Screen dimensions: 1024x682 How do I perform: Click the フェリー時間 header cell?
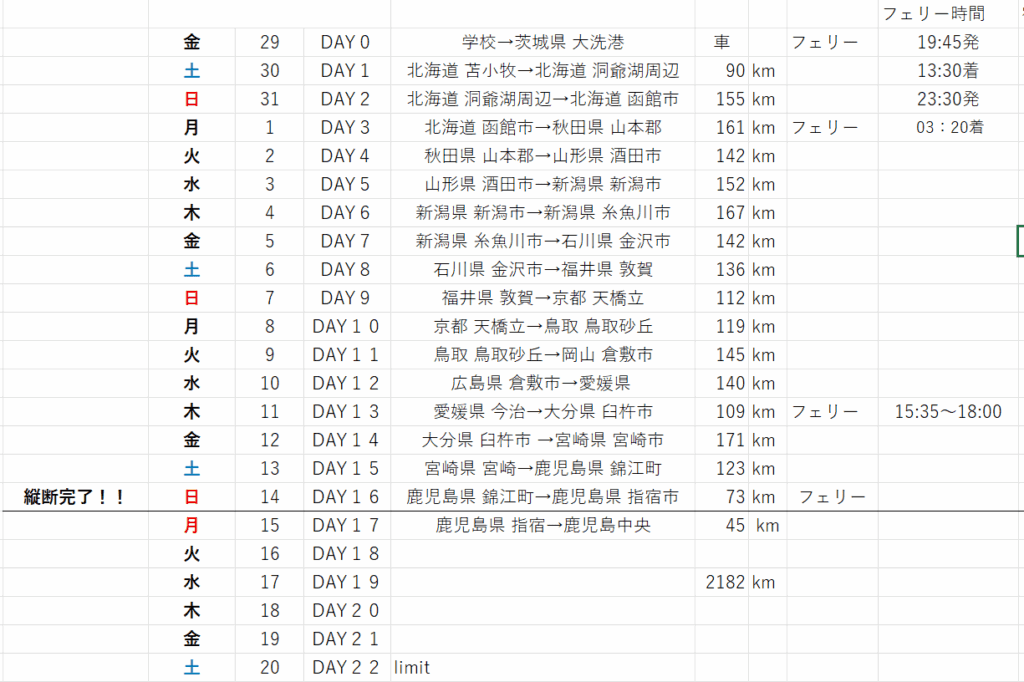point(933,14)
